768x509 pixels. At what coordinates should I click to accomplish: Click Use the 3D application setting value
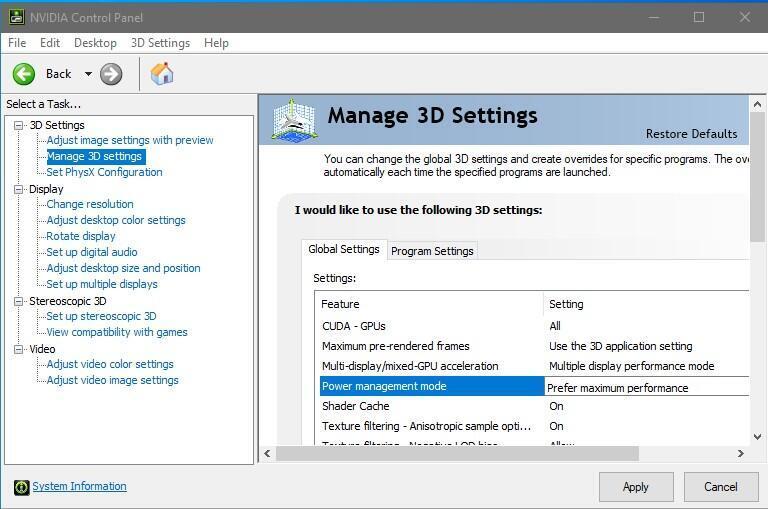pos(621,346)
